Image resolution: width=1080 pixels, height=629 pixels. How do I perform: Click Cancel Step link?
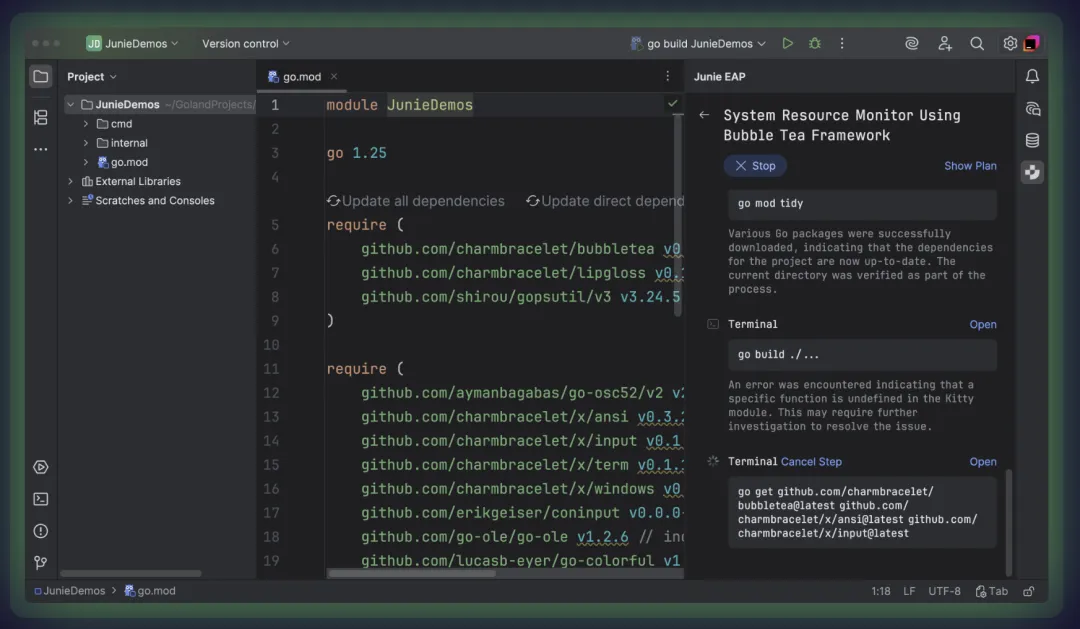tap(811, 462)
